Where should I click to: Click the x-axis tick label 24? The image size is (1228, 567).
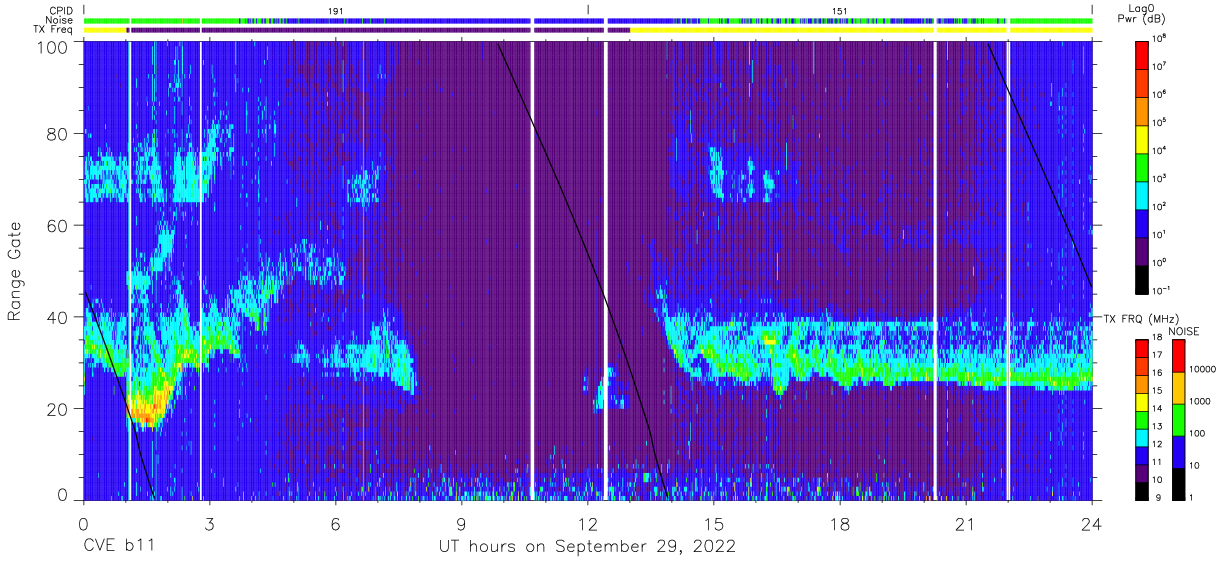coord(1092,525)
